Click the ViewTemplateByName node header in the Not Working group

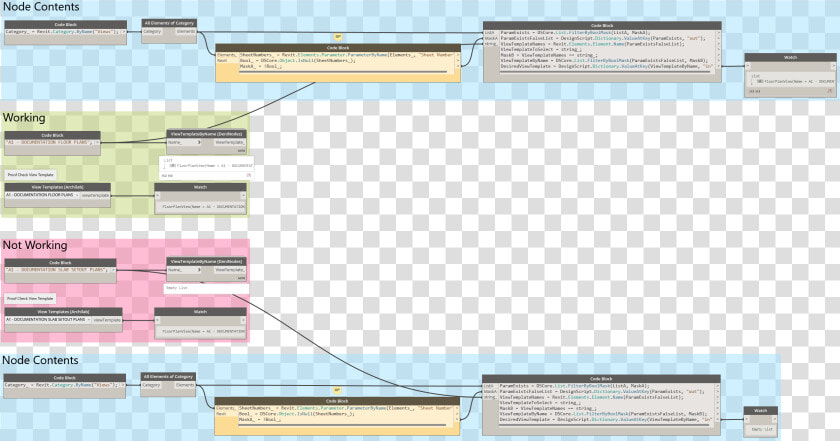(x=206, y=261)
